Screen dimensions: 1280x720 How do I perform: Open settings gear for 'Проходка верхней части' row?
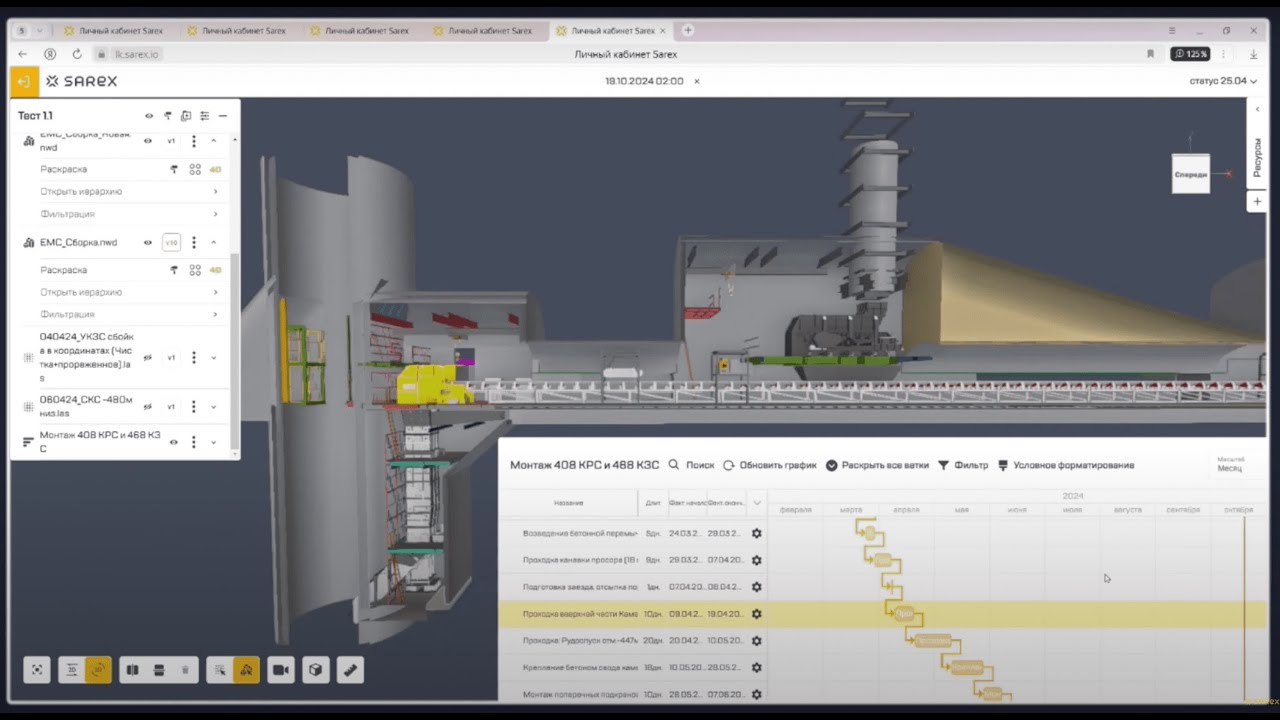coord(757,614)
